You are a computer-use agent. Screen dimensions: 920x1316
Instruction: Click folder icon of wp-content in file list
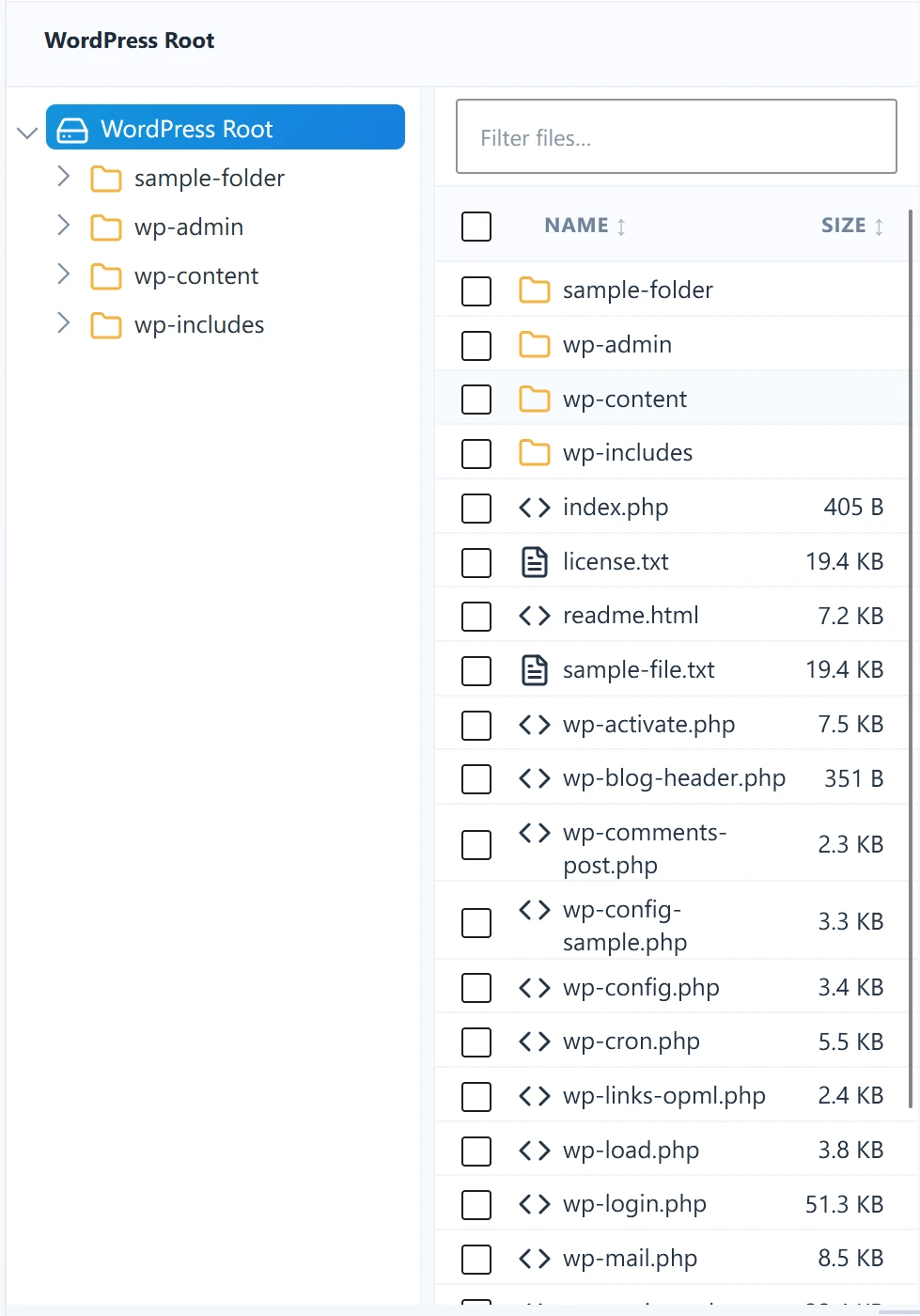[x=535, y=399]
